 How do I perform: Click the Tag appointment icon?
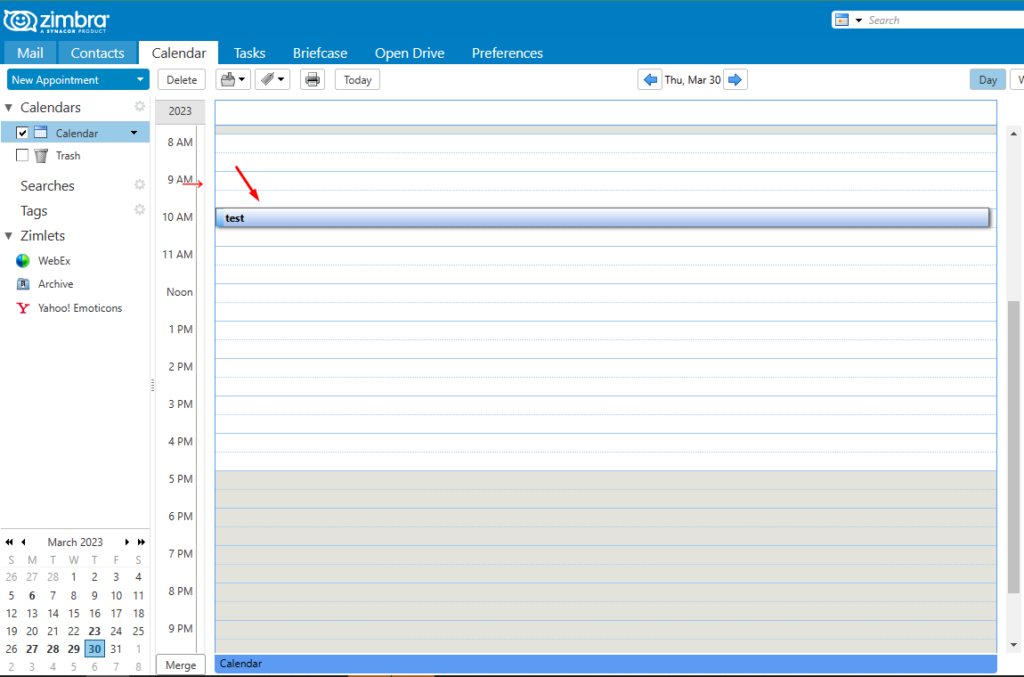[x=268, y=79]
